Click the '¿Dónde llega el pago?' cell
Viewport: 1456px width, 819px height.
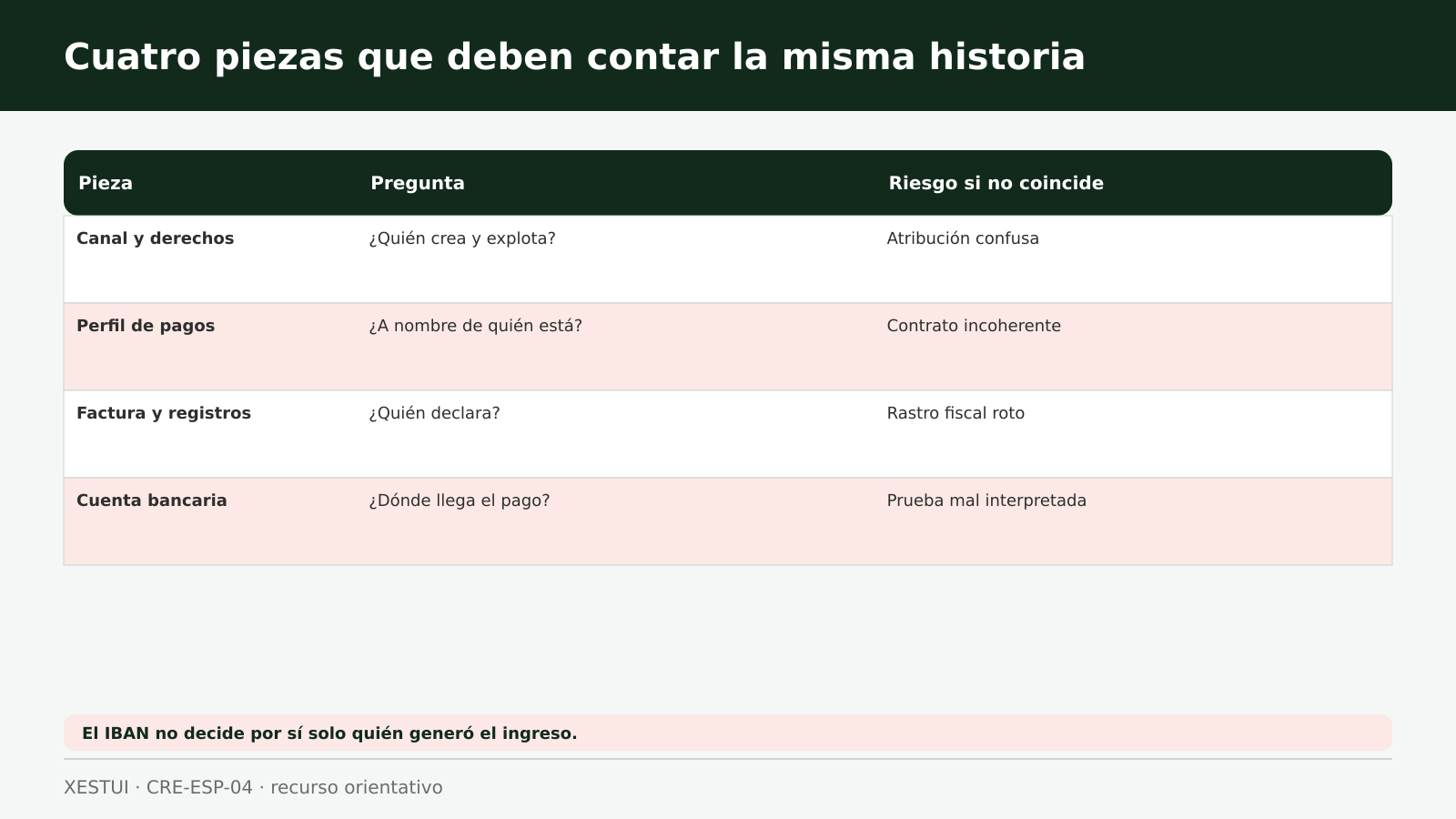460,500
